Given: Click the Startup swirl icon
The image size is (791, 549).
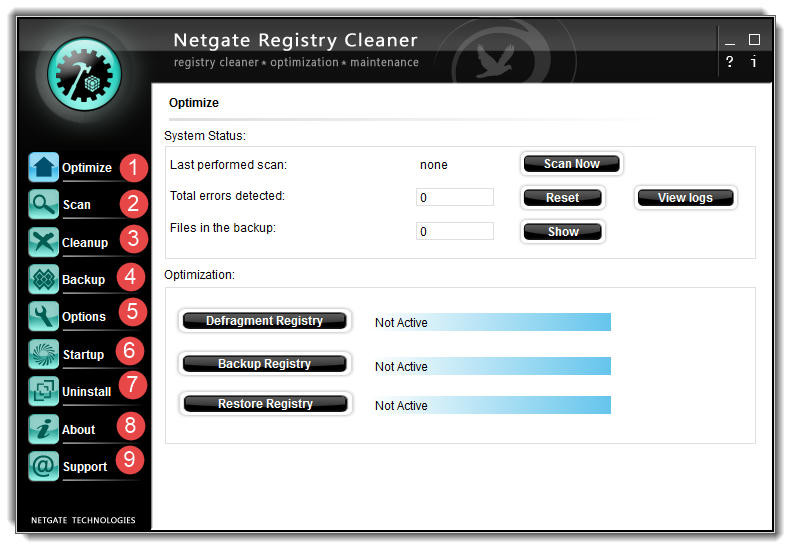Looking at the screenshot, I should pyautogui.click(x=43, y=354).
